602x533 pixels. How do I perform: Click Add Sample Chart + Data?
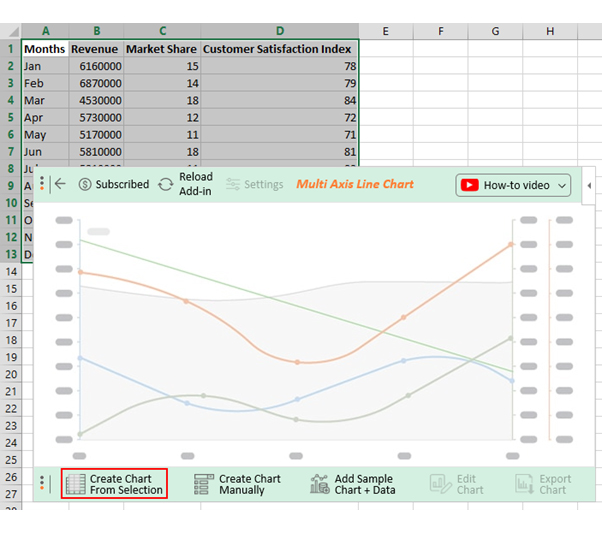coord(352,484)
